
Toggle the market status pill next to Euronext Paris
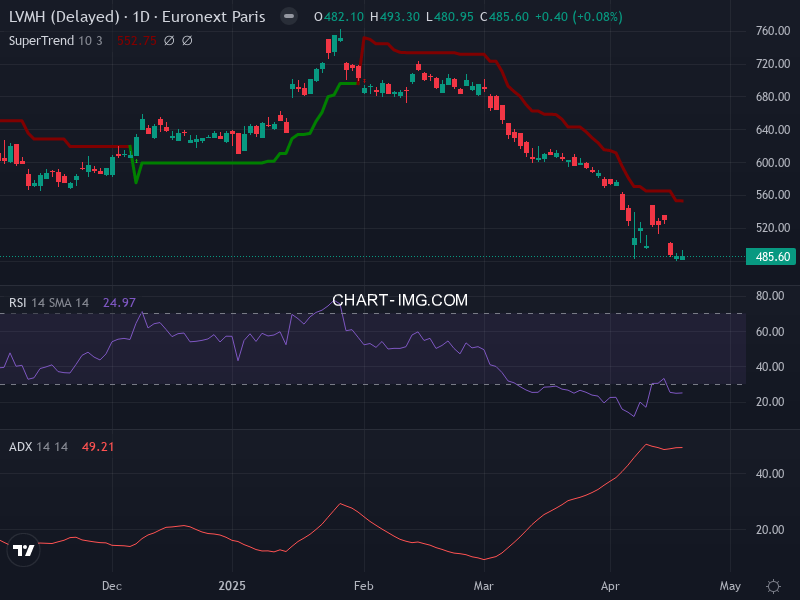(289, 16)
